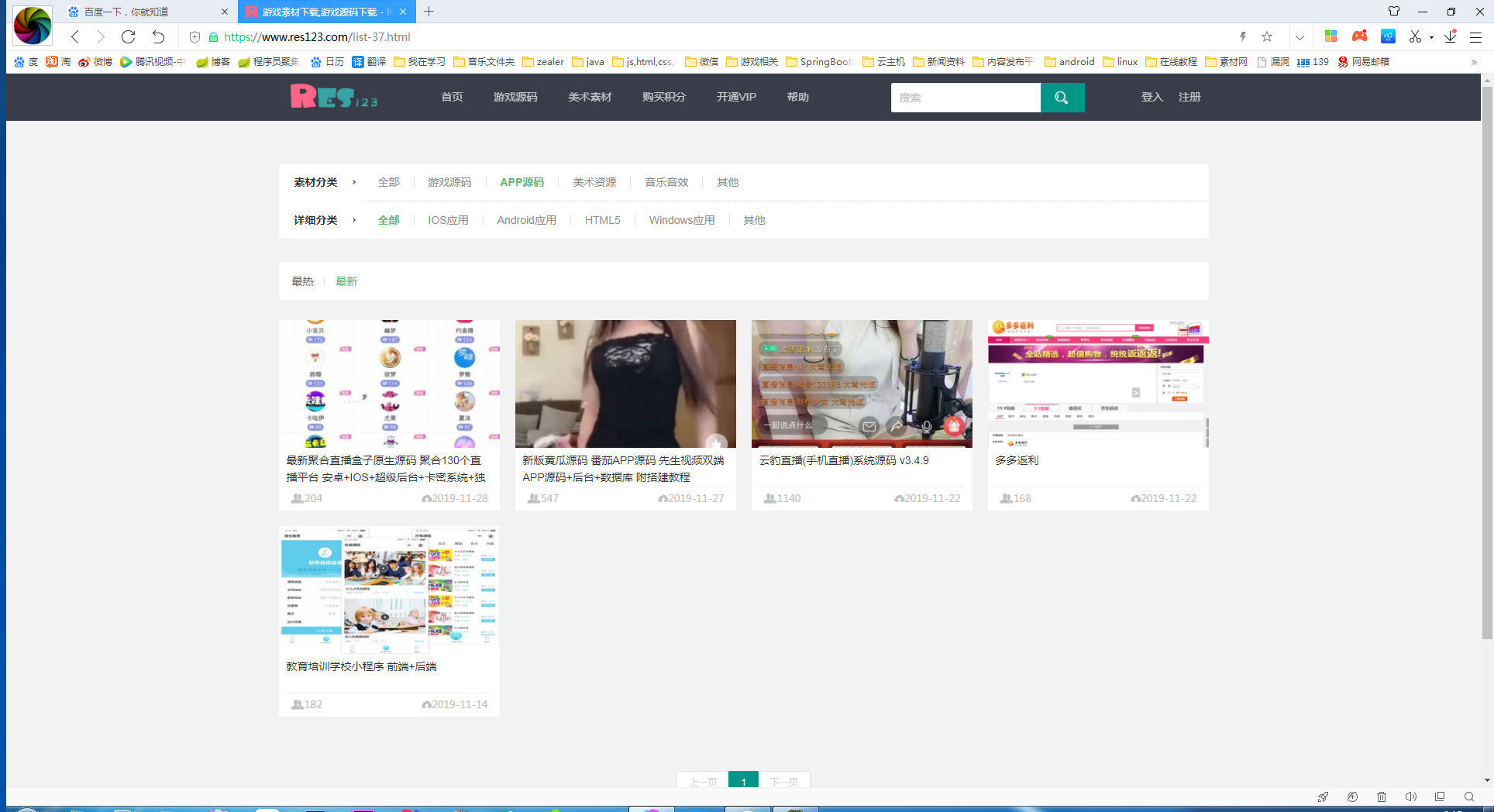This screenshot has width=1494, height=812.
Task: Filter by Android应用 category
Action: [x=526, y=220]
